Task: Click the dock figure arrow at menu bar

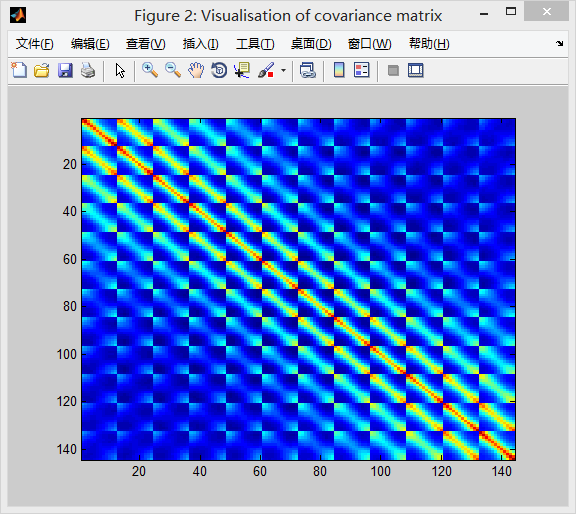Action: coord(559,43)
